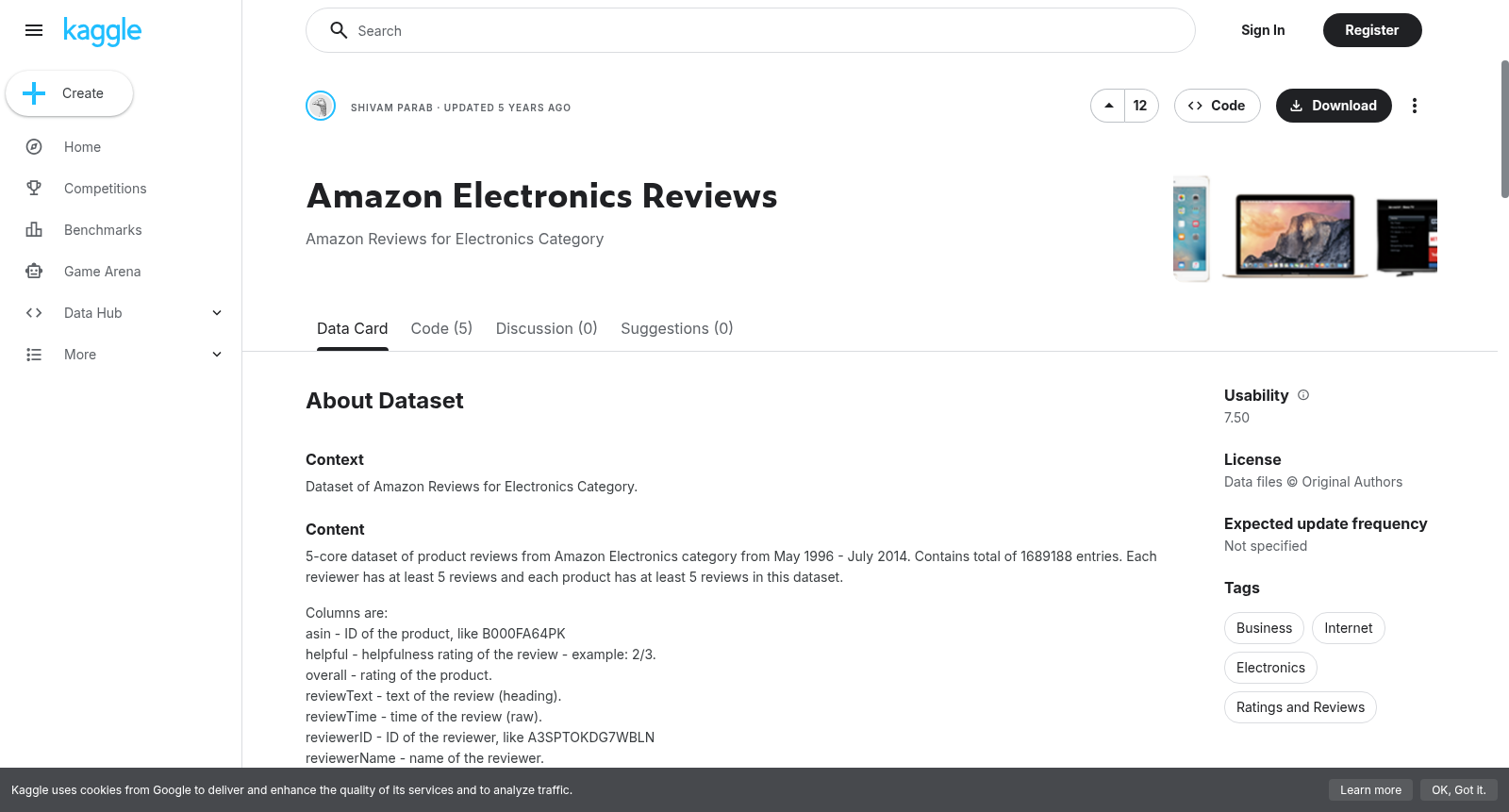Viewport: 1509px width, 812px height.
Task: Open Shivam Parab's profile avatar
Action: 321,106
